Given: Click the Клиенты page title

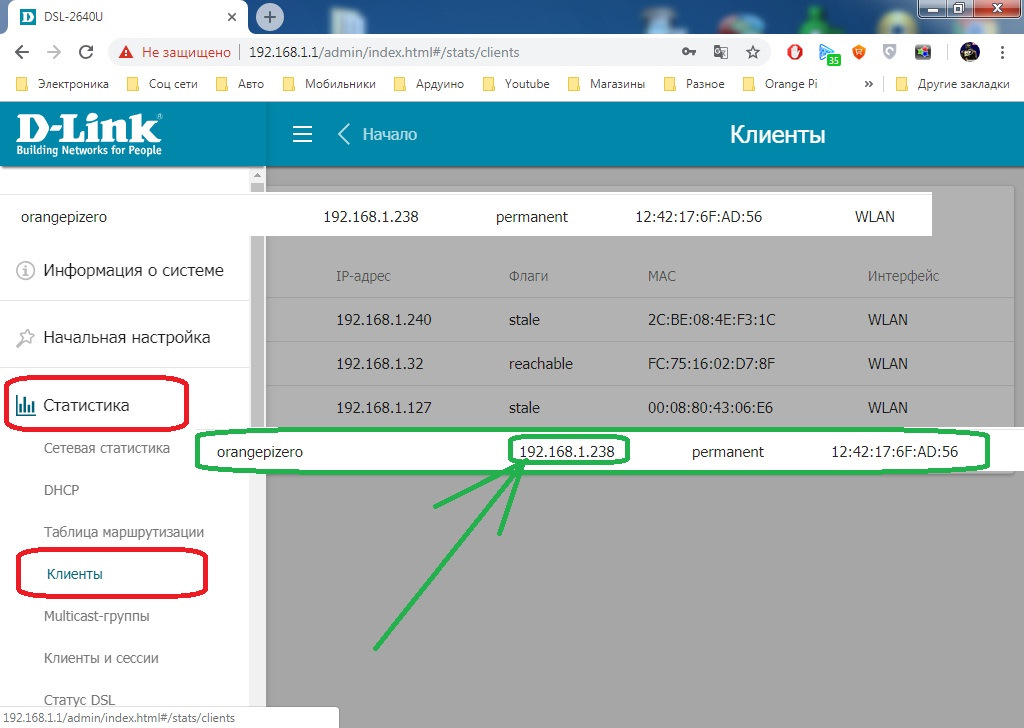Looking at the screenshot, I should [x=777, y=135].
